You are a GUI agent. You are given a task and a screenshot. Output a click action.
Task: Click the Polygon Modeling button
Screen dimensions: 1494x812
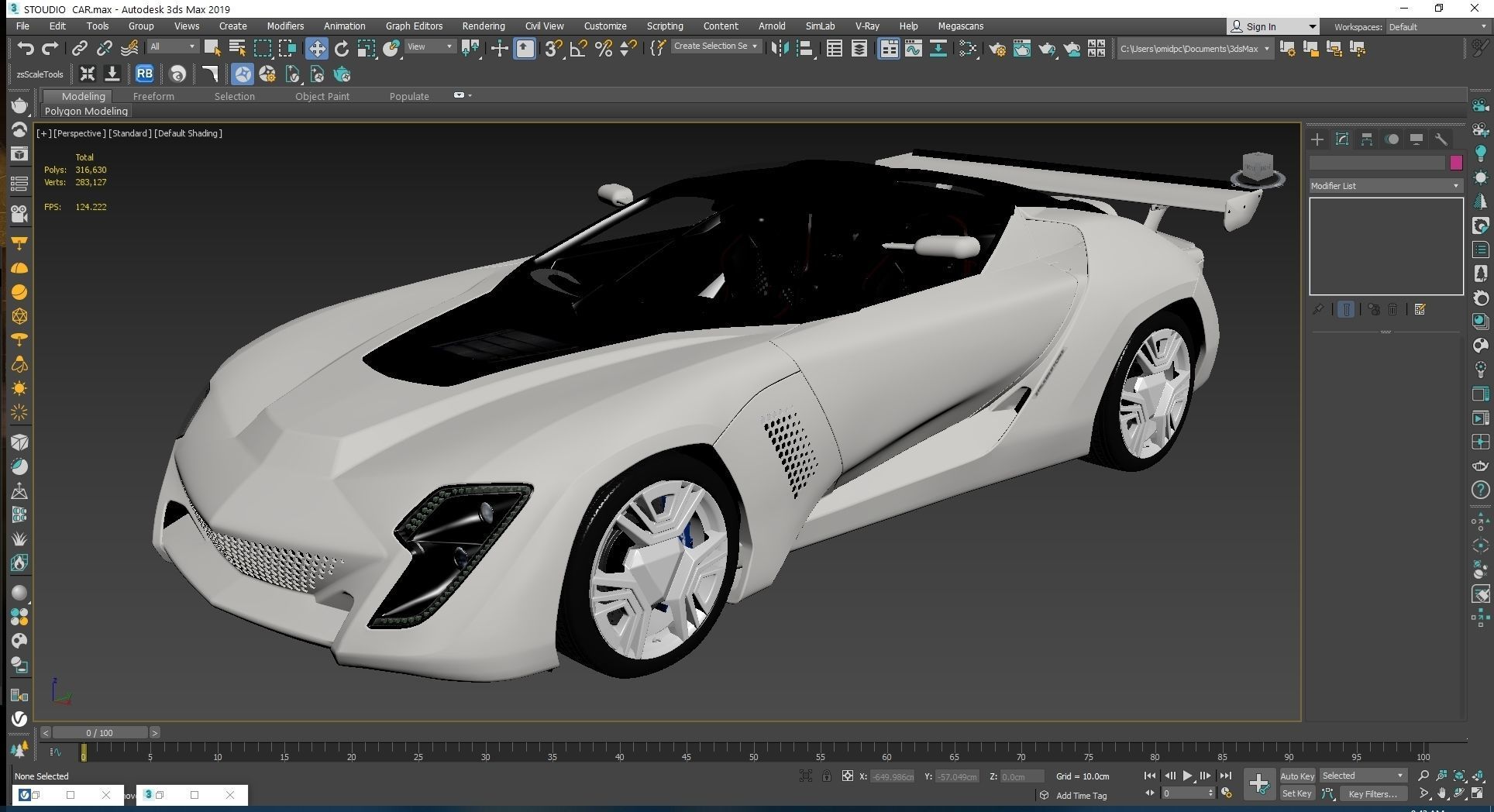click(86, 111)
